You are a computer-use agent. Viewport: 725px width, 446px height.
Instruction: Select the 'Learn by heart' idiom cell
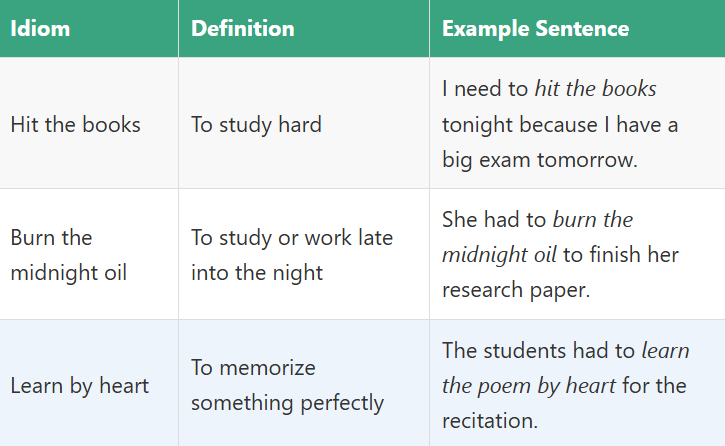point(79,385)
